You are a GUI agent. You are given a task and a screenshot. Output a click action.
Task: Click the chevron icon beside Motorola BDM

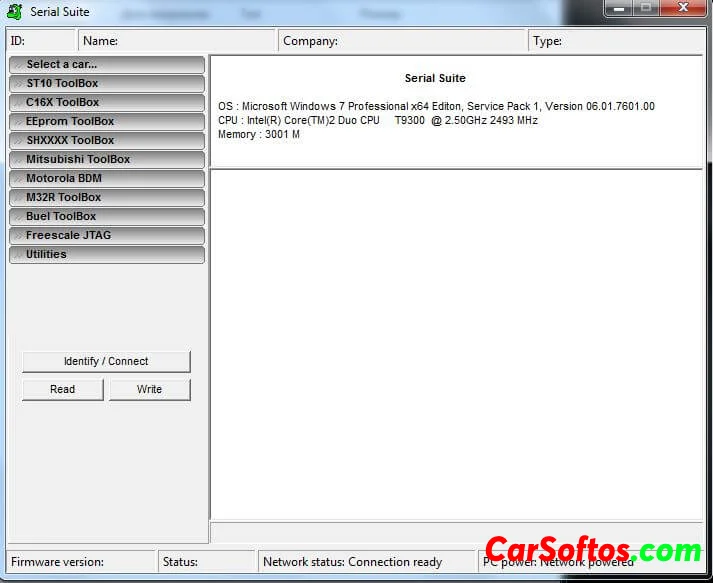[x=17, y=179]
